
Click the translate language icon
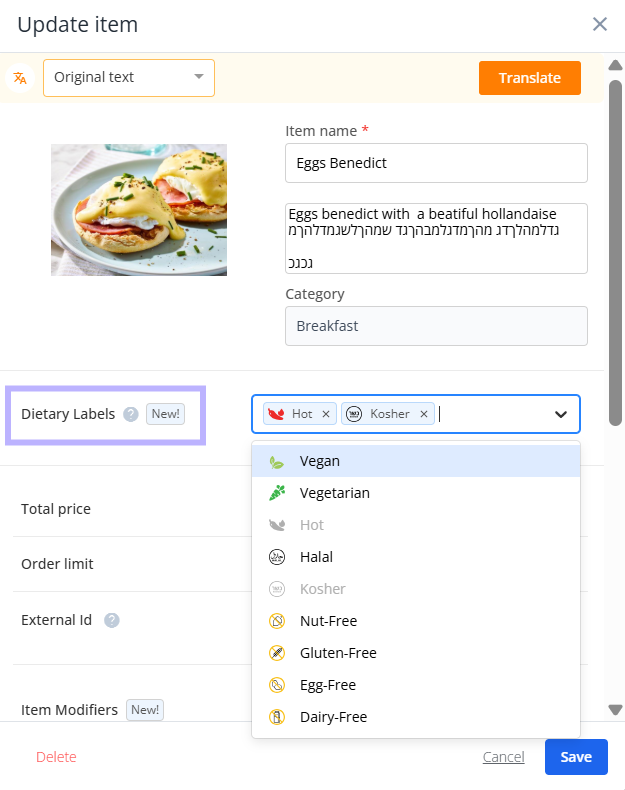[20, 78]
